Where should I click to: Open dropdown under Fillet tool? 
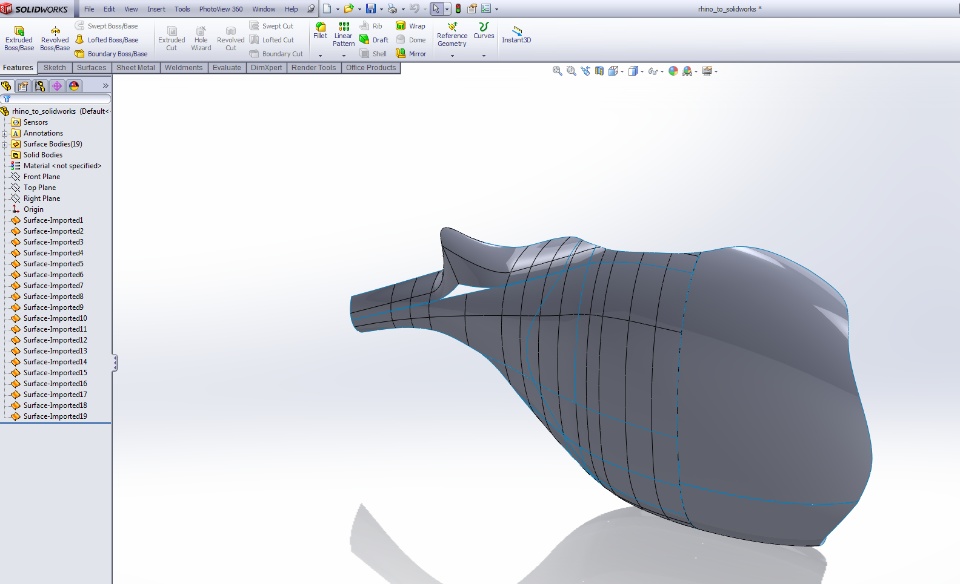[320, 56]
